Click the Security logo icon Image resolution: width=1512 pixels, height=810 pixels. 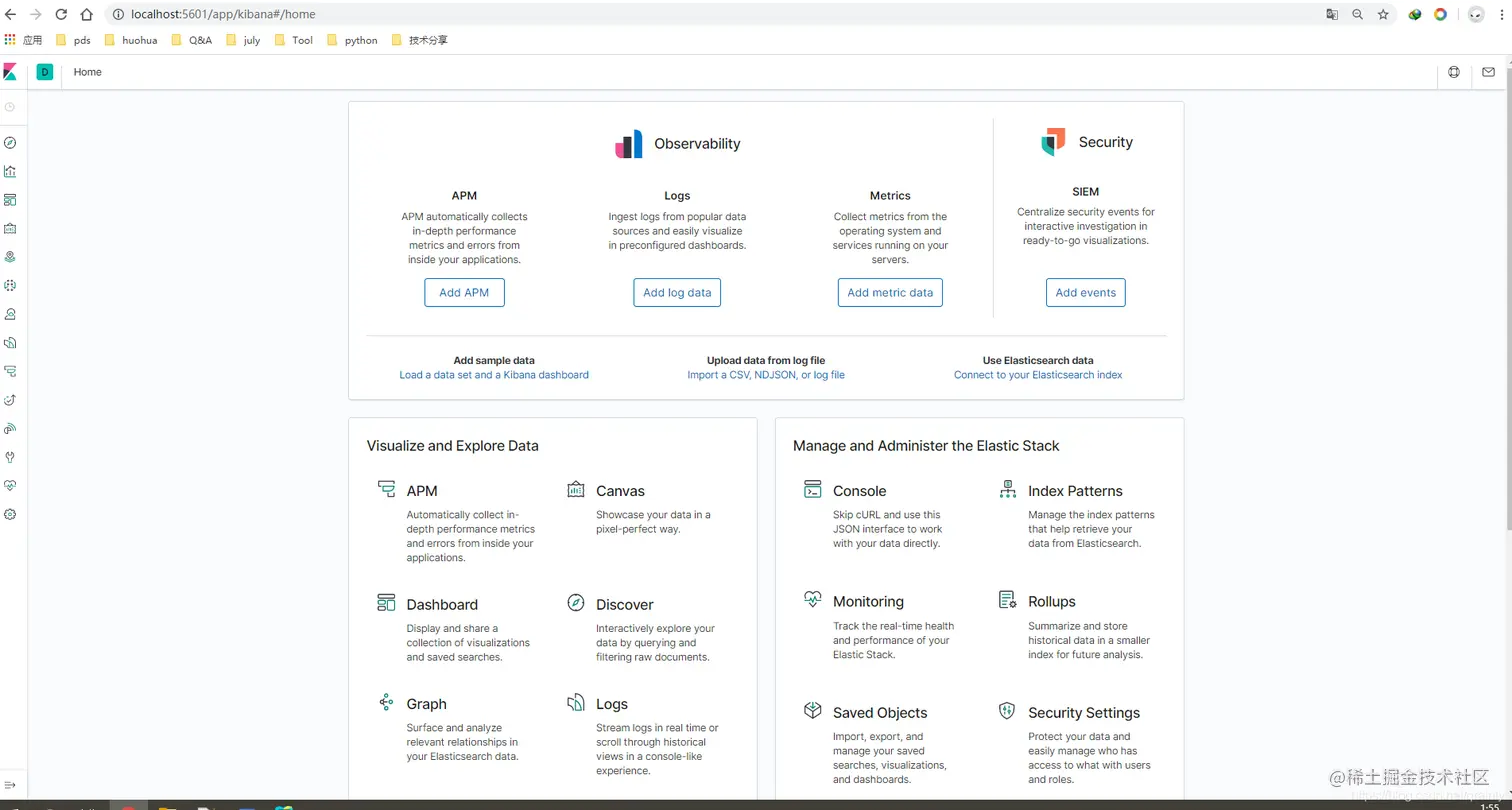pyautogui.click(x=1053, y=142)
